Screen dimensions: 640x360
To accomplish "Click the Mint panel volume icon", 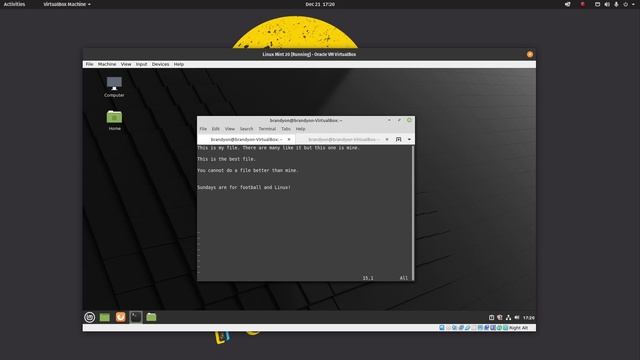I will coord(517,318).
